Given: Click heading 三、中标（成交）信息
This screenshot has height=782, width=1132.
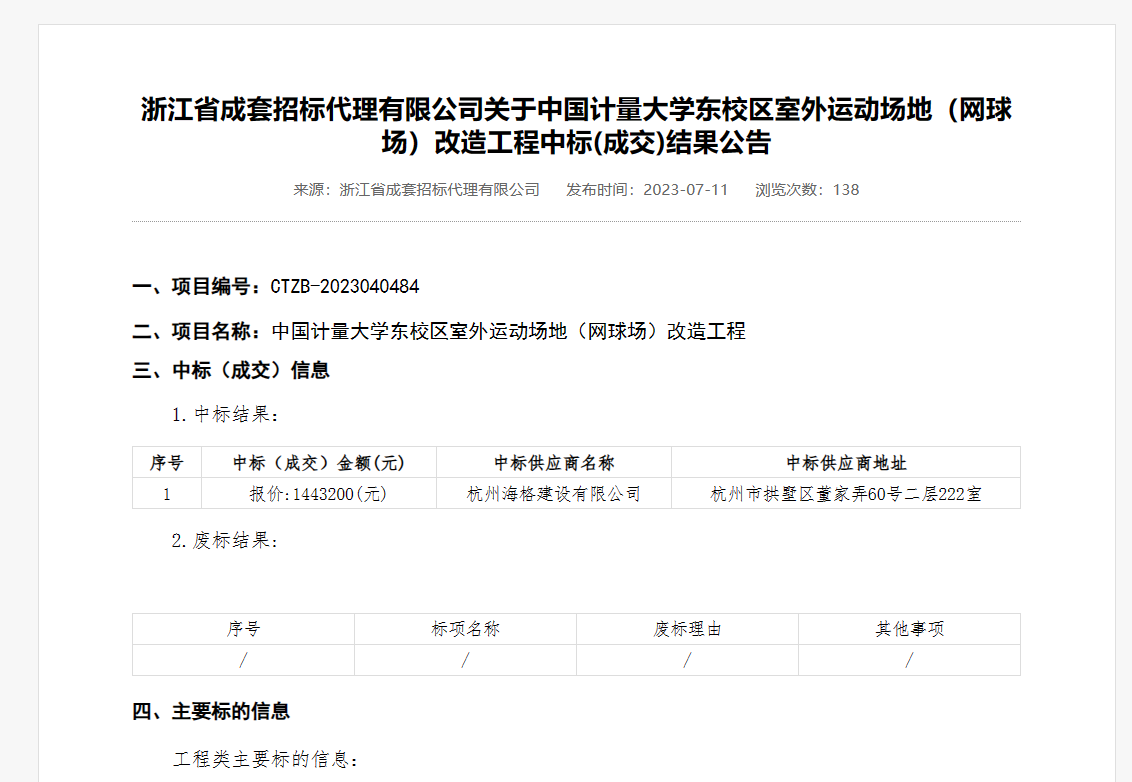Looking at the screenshot, I should (x=231, y=370).
